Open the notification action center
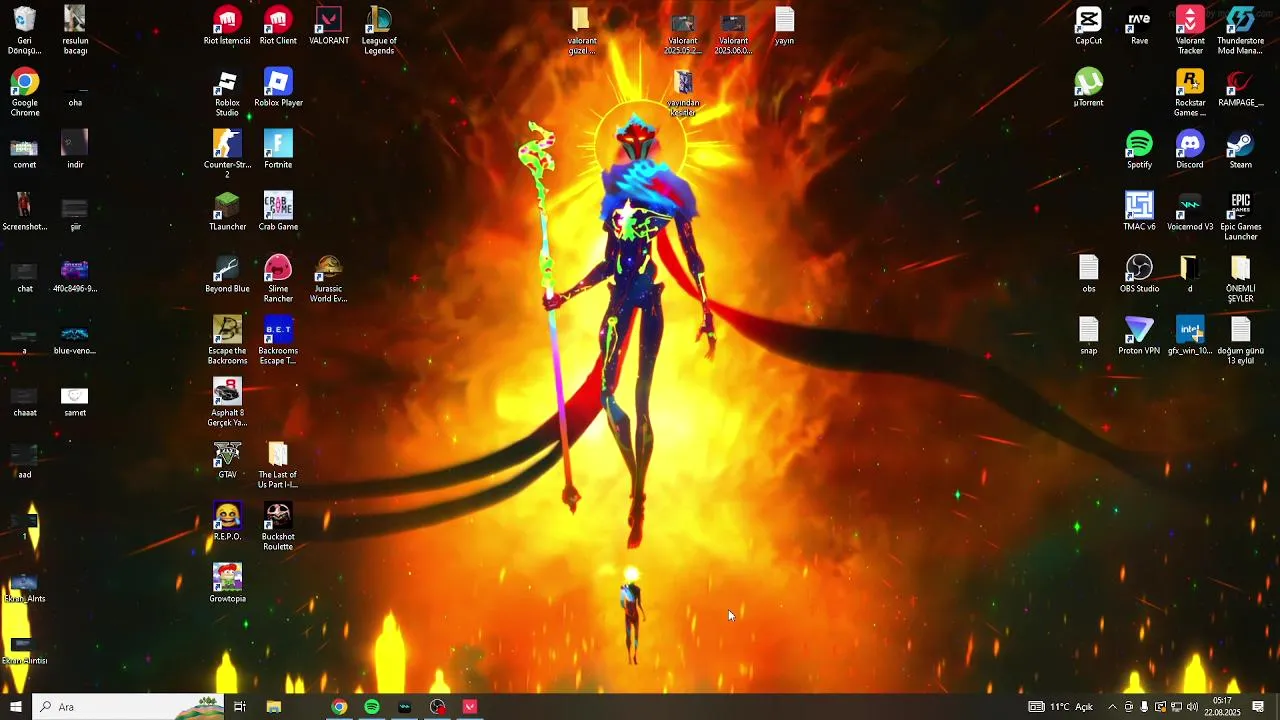Image resolution: width=1280 pixels, height=720 pixels. pyautogui.click(x=1259, y=707)
